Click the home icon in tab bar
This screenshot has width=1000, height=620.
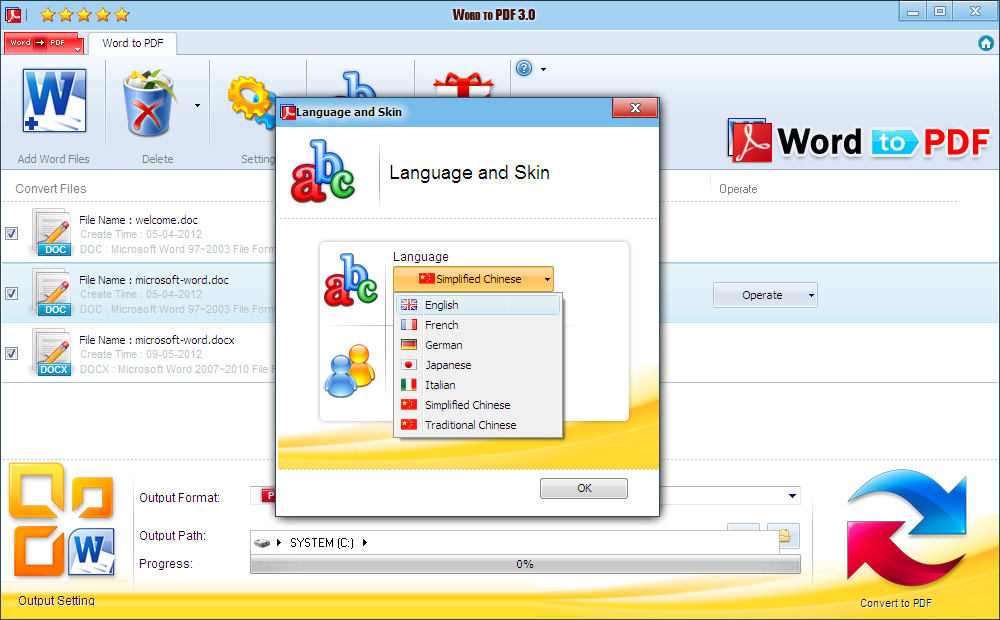click(985, 43)
